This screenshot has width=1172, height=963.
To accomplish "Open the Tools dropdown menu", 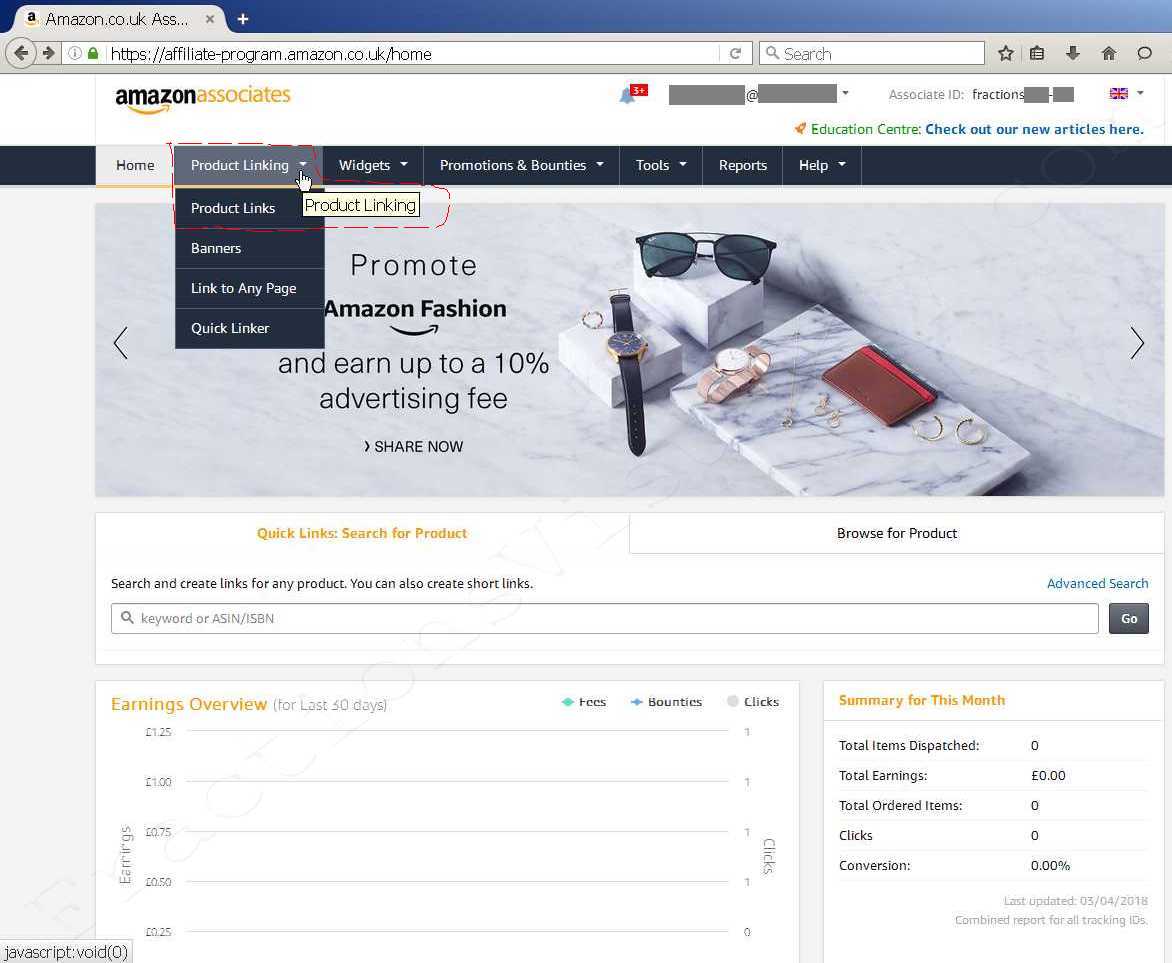I will tap(661, 165).
